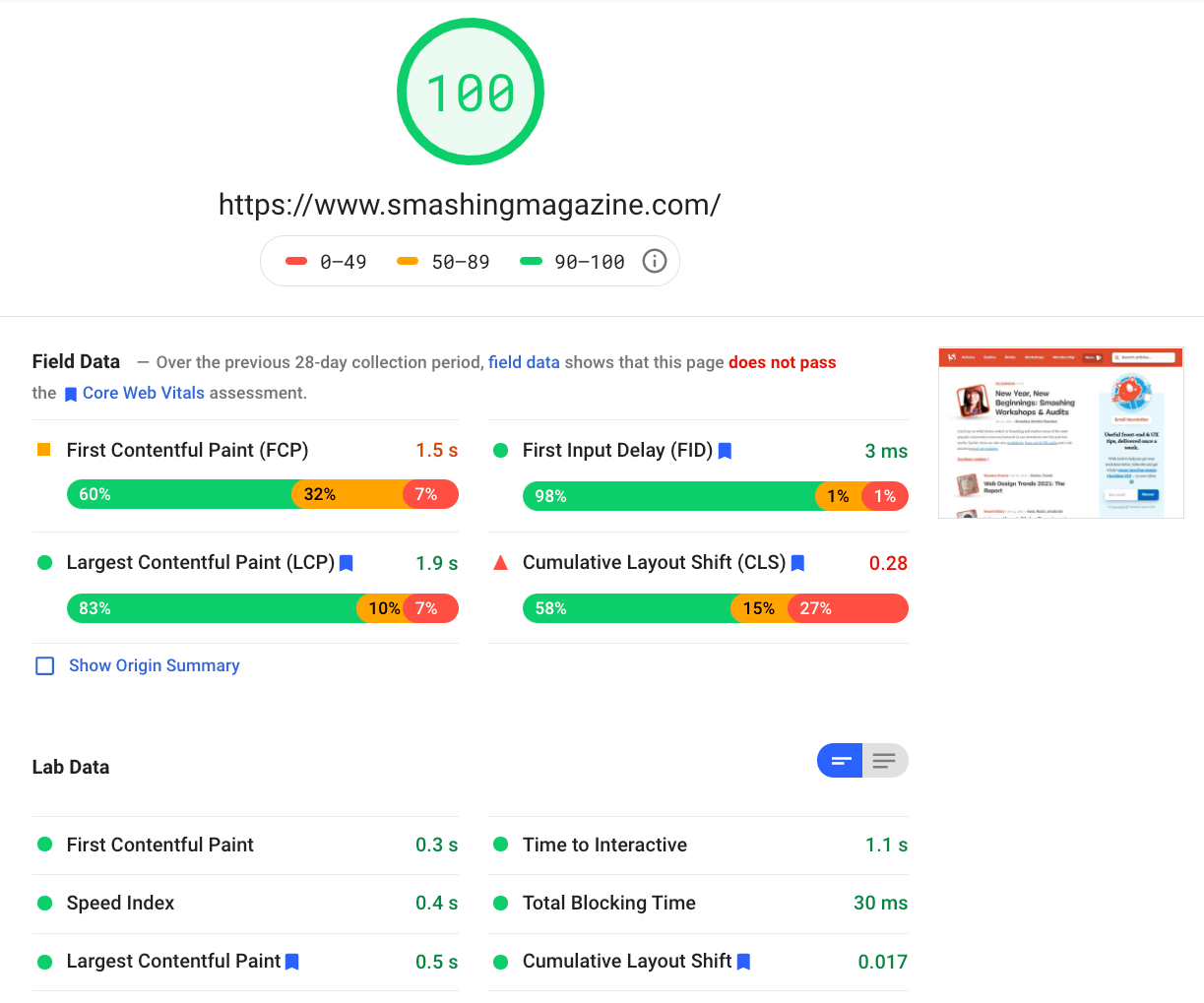The width and height of the screenshot is (1204, 1003).
Task: Click the bookmark icon beside First Input Delay
Action: coord(726,451)
